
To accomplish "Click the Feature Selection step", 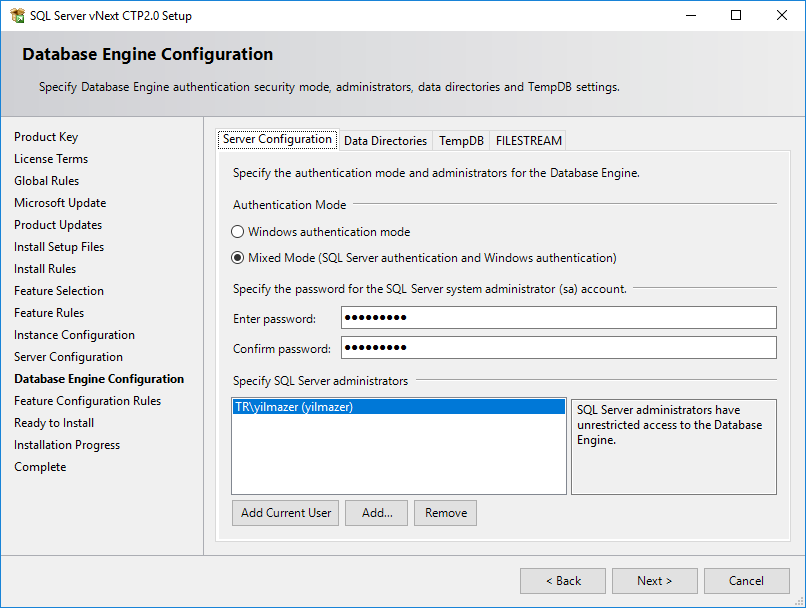I will [59, 291].
